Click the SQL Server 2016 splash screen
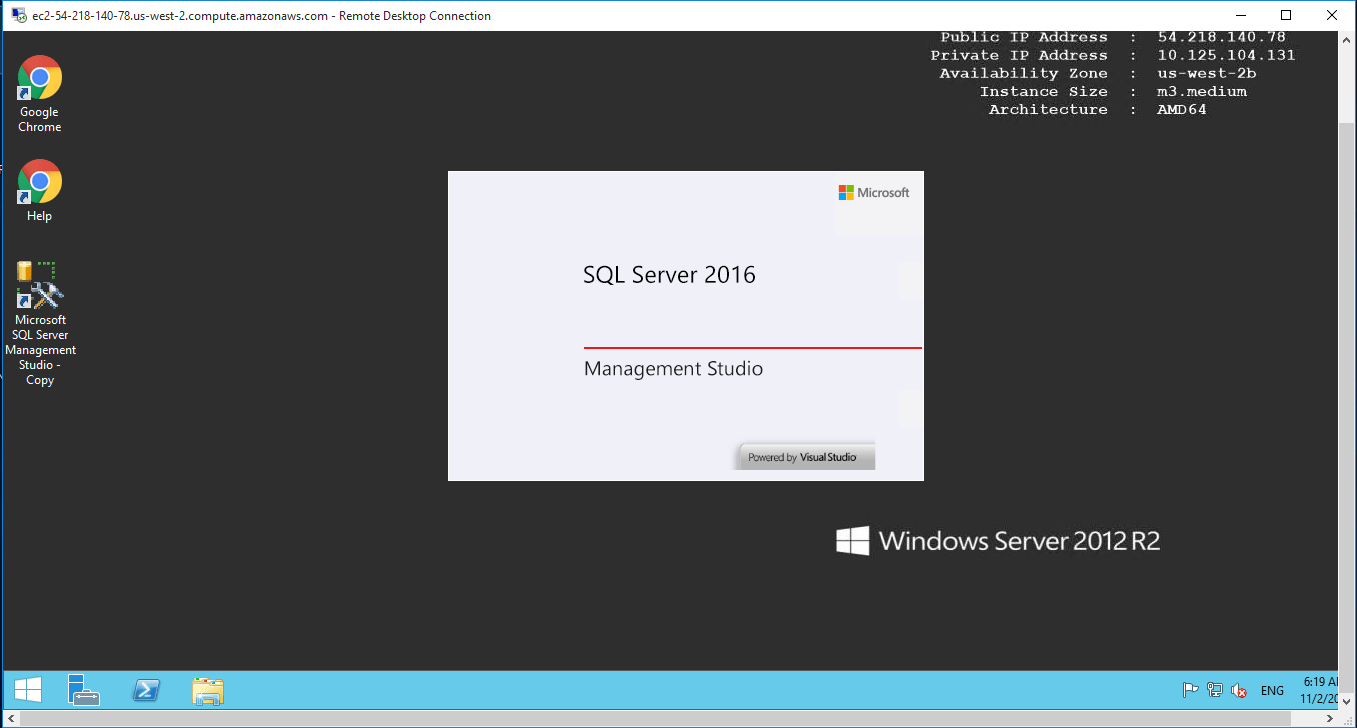This screenshot has height=728, width=1357. click(x=685, y=325)
